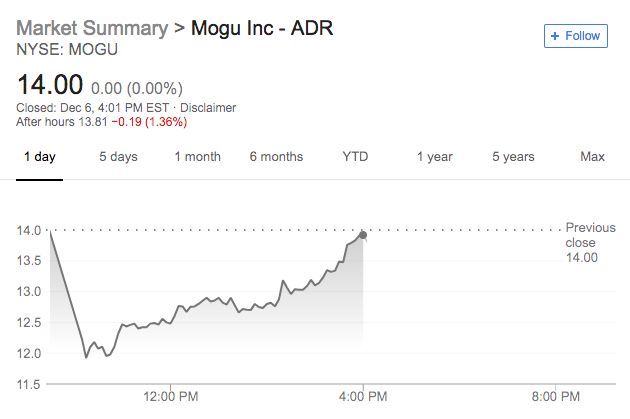Click the closing price dot on chart
The image size is (630, 419).
(x=363, y=235)
